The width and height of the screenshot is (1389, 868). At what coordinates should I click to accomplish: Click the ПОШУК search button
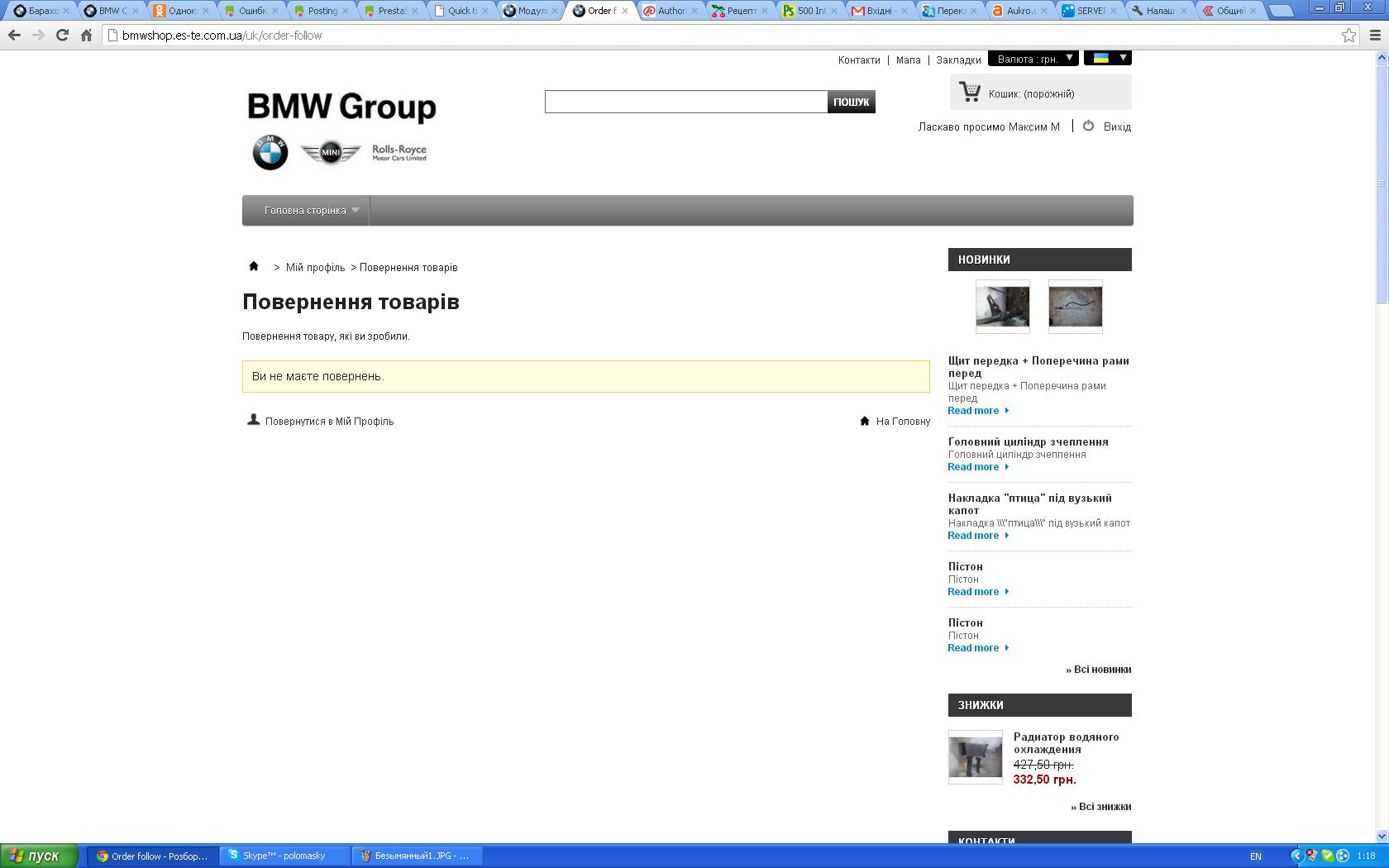(852, 102)
